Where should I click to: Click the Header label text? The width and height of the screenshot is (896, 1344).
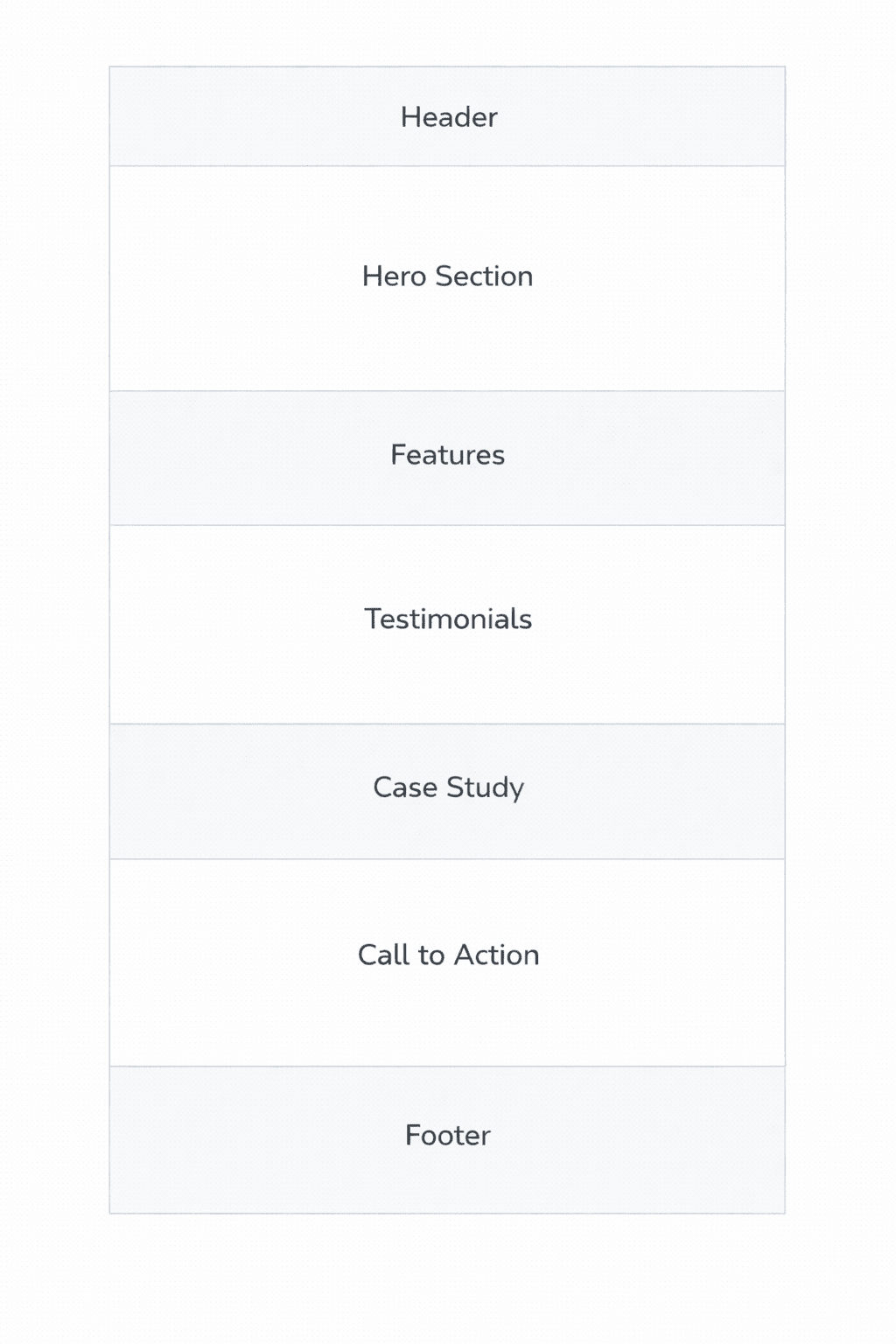coord(448,117)
